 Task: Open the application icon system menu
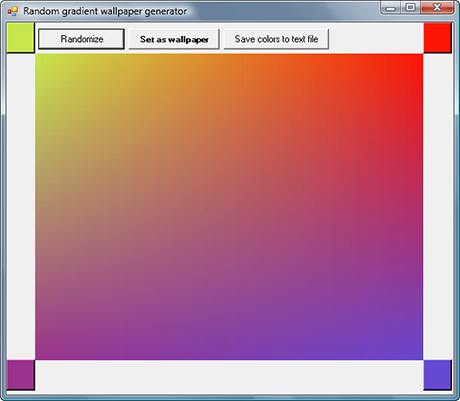(x=13, y=11)
